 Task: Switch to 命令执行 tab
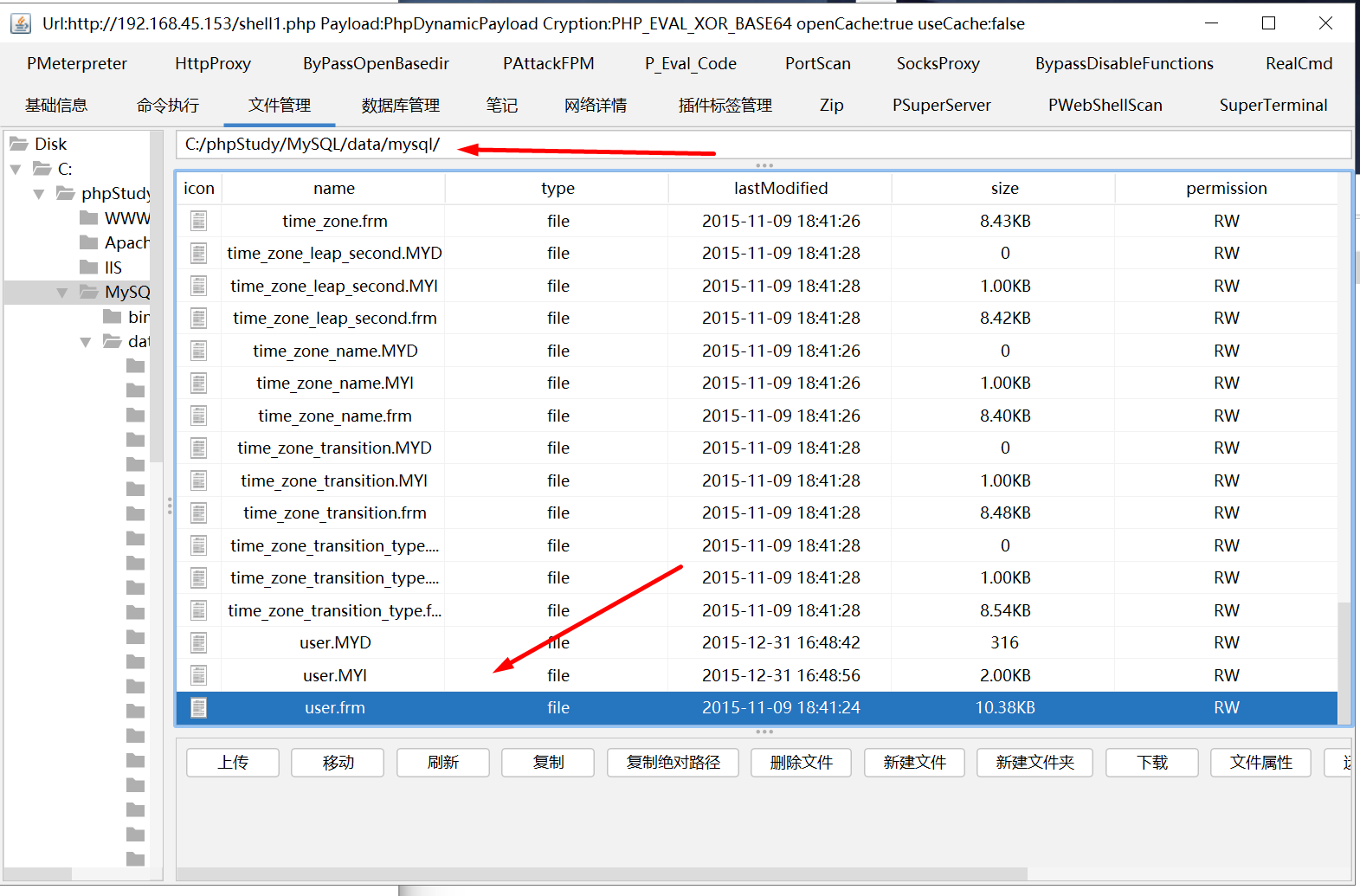click(x=168, y=105)
